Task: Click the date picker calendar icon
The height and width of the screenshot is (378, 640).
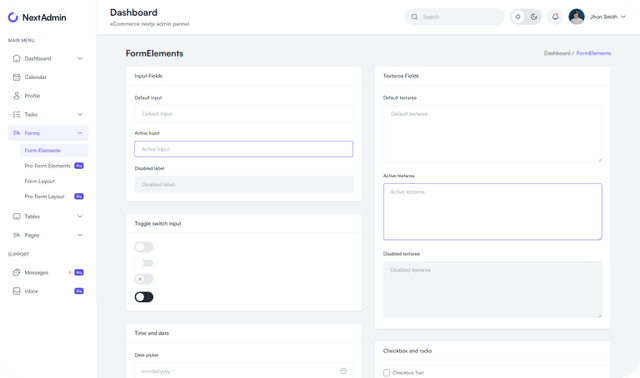Action: (343, 371)
